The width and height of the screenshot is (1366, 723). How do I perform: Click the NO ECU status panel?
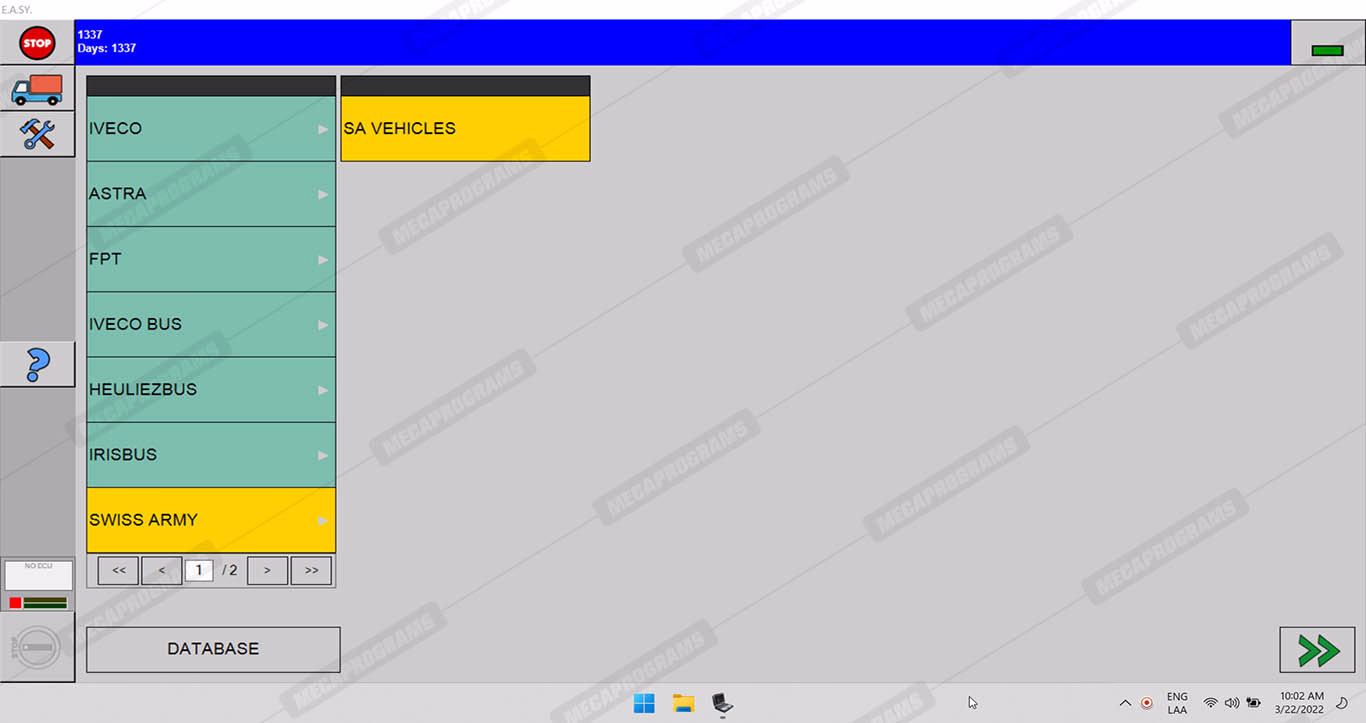[x=38, y=584]
